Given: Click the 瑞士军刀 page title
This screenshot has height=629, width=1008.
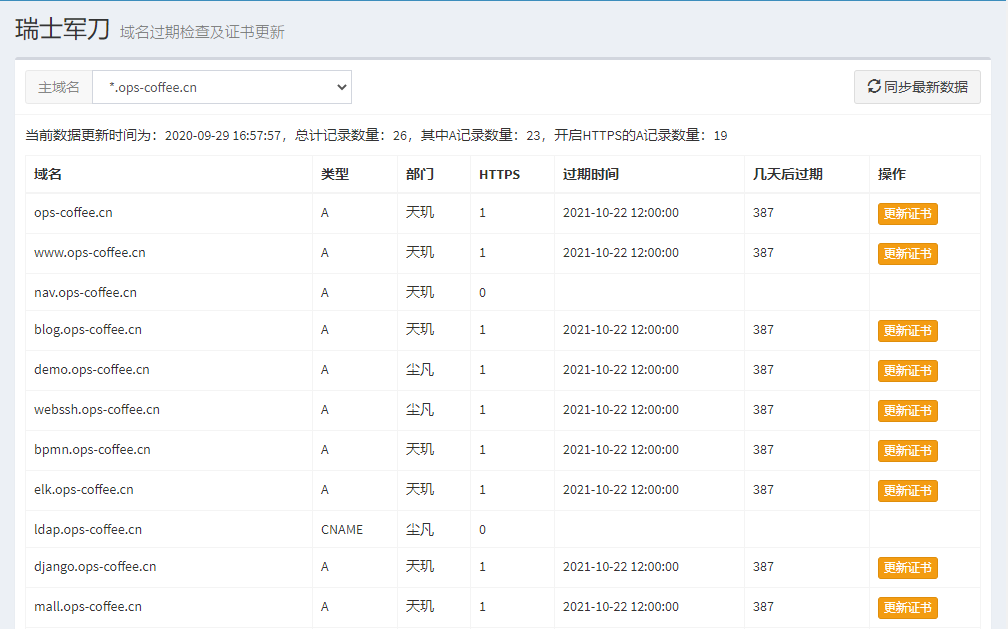Looking at the screenshot, I should coord(60,29).
